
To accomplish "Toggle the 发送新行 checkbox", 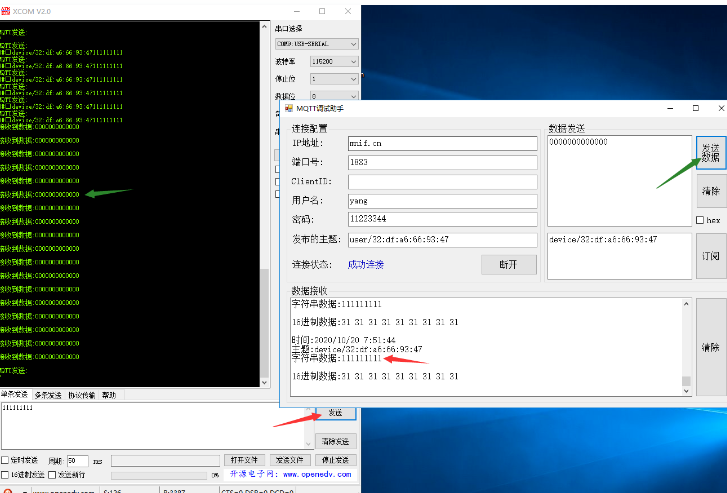I will coord(52,474).
